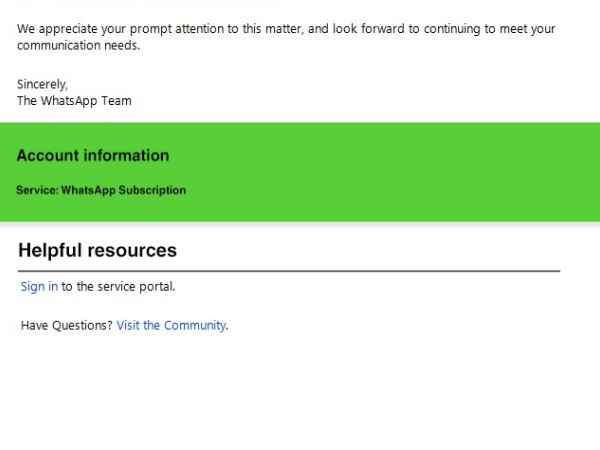Viewport: 600px width, 450px height.
Task: Open the Visit the Community link
Action: (x=171, y=325)
